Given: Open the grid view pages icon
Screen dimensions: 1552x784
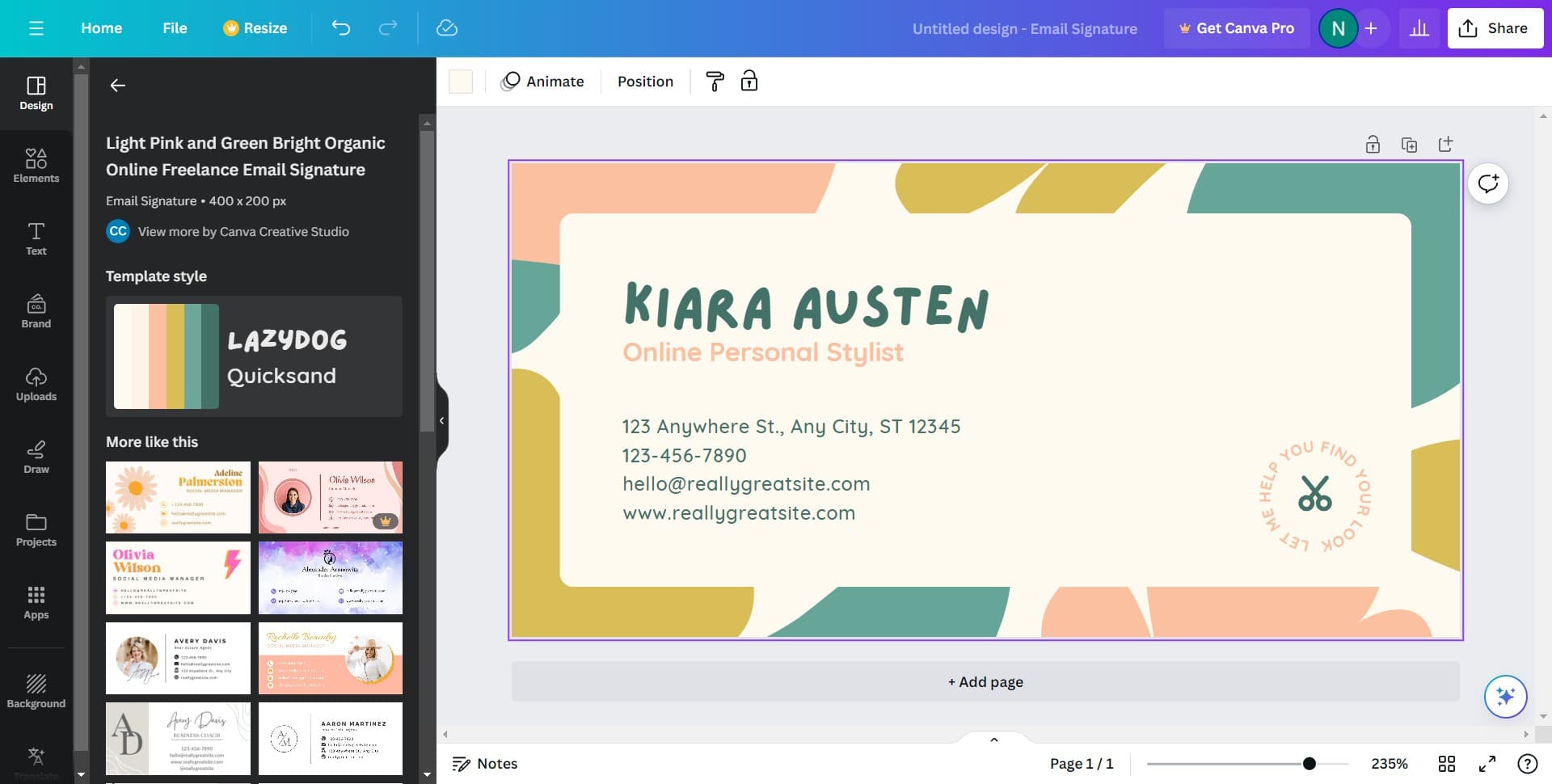Looking at the screenshot, I should click(1447, 764).
